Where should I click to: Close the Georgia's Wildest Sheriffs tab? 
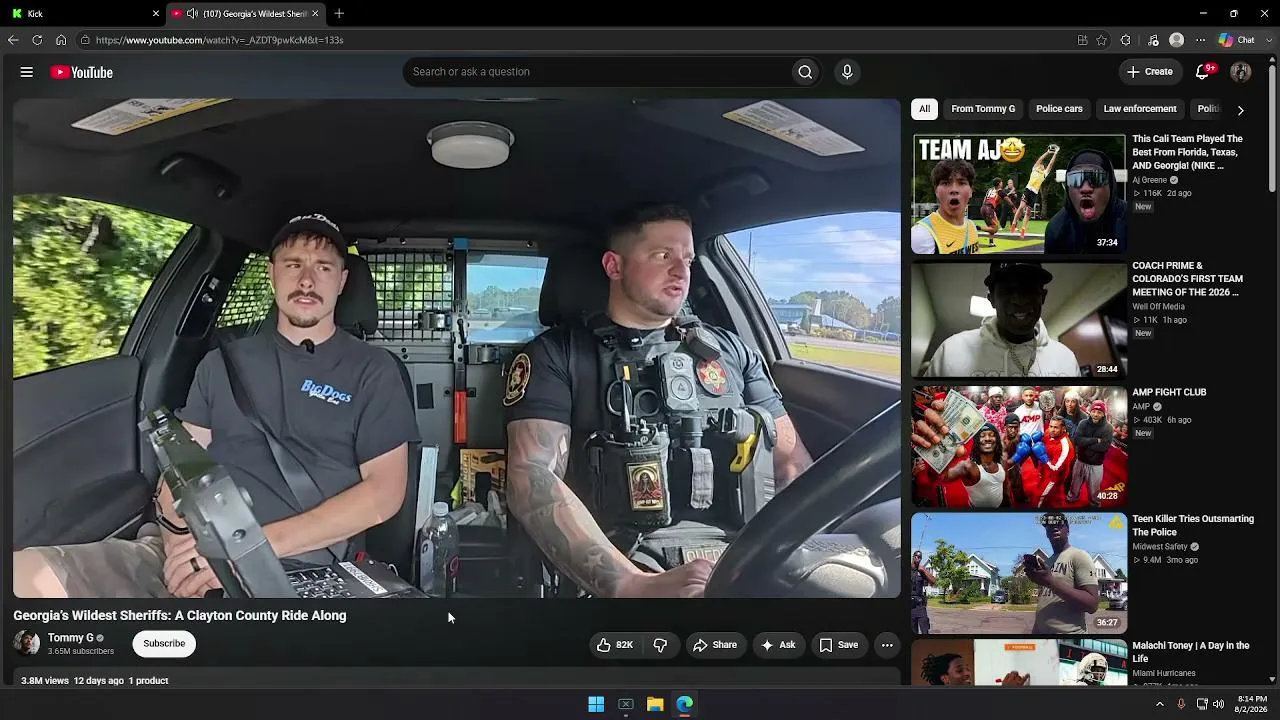coord(315,13)
